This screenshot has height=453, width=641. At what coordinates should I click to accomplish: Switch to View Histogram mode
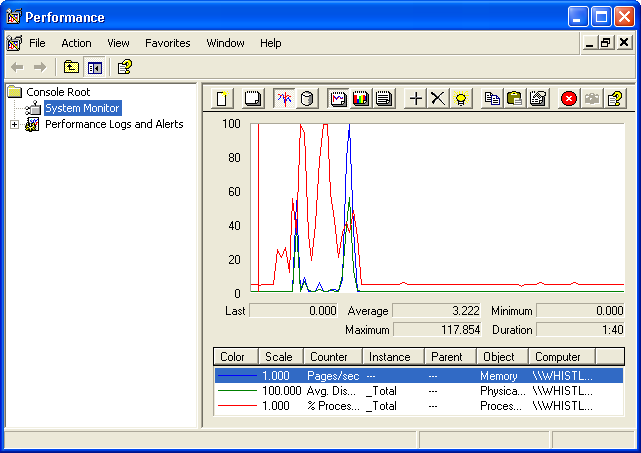tap(361, 98)
